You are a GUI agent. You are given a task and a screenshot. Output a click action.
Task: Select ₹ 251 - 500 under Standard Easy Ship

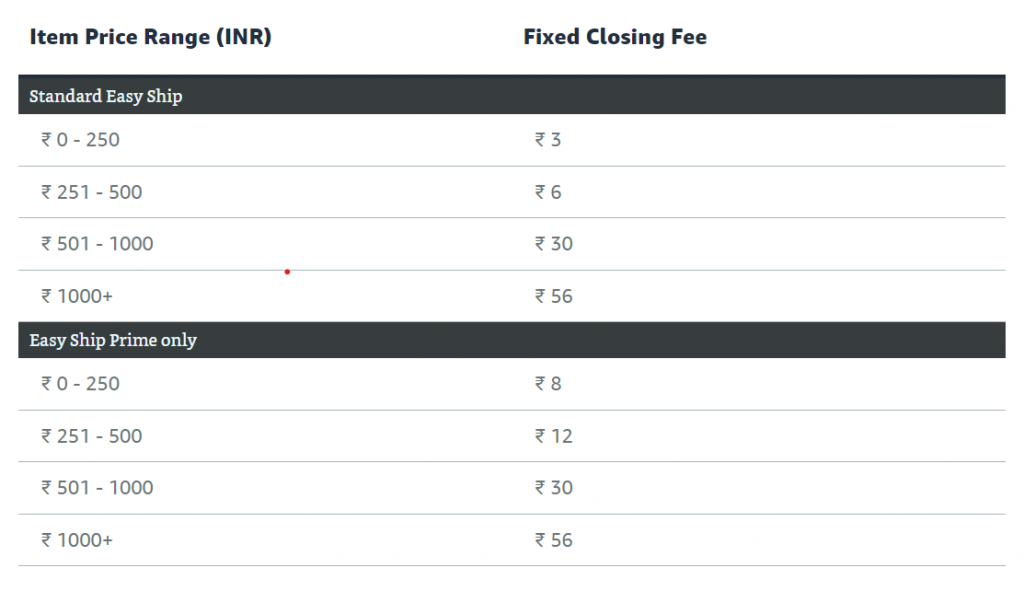tap(92, 192)
